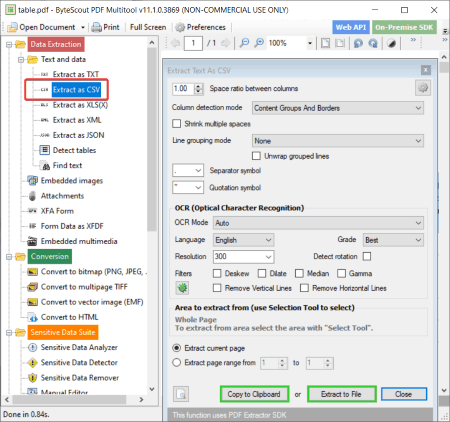Click the page number input field
Image resolution: width=450 pixels, height=422 pixels.
[193, 43]
